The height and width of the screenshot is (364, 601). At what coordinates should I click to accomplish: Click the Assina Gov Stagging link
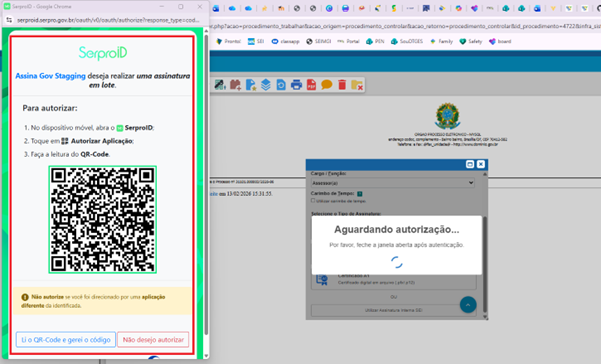coord(50,76)
